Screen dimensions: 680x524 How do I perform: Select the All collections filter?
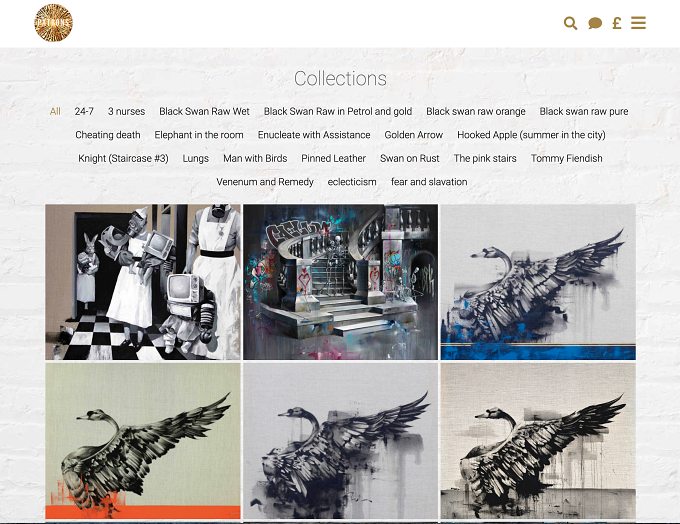[55, 111]
